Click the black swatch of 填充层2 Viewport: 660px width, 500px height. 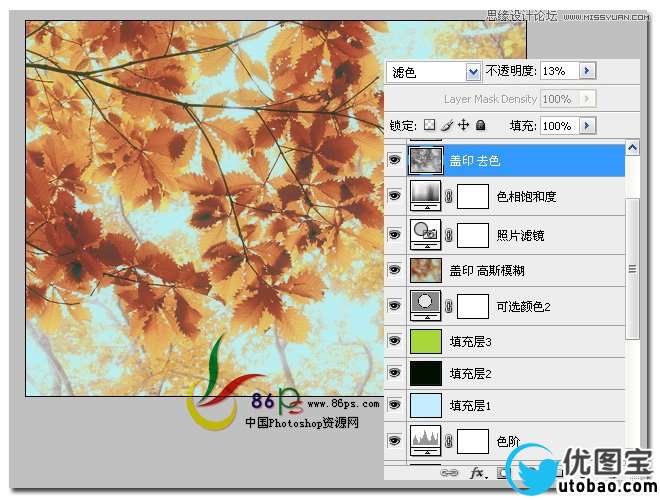coord(426,373)
